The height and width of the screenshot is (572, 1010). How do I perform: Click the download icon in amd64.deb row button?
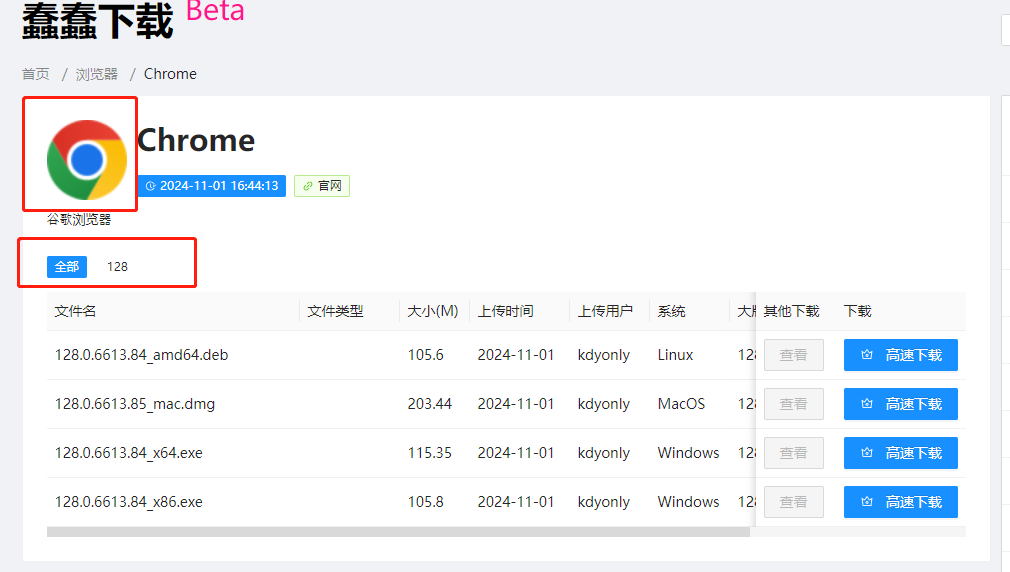coord(867,355)
